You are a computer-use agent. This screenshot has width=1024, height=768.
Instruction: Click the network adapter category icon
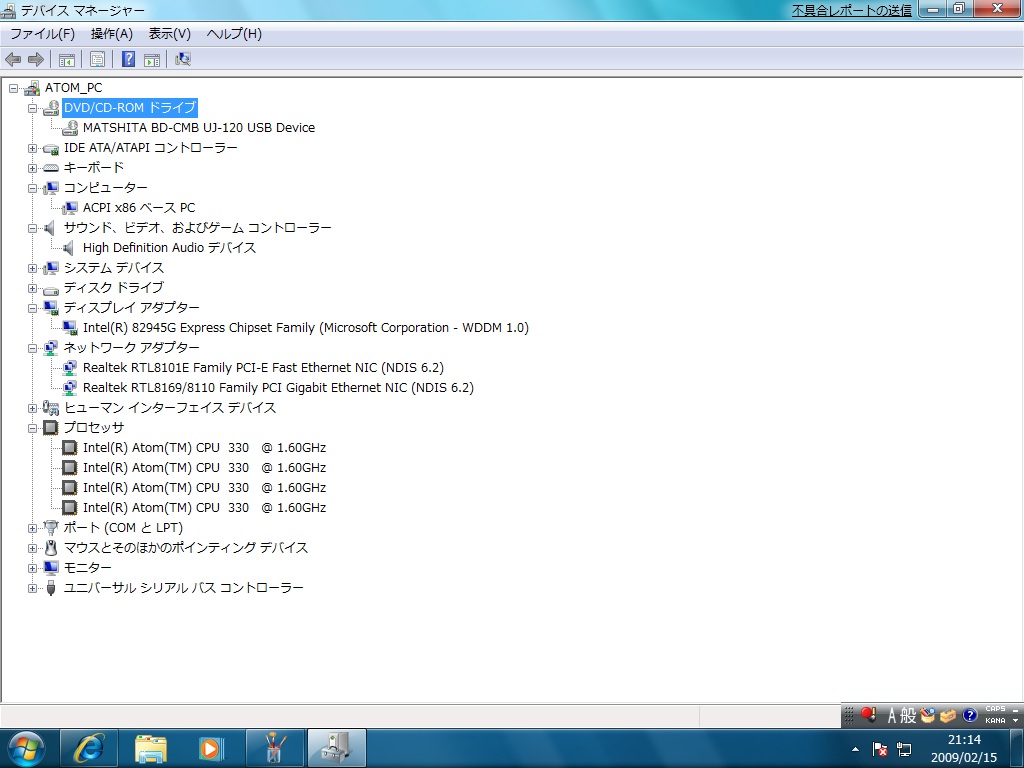tap(51, 348)
